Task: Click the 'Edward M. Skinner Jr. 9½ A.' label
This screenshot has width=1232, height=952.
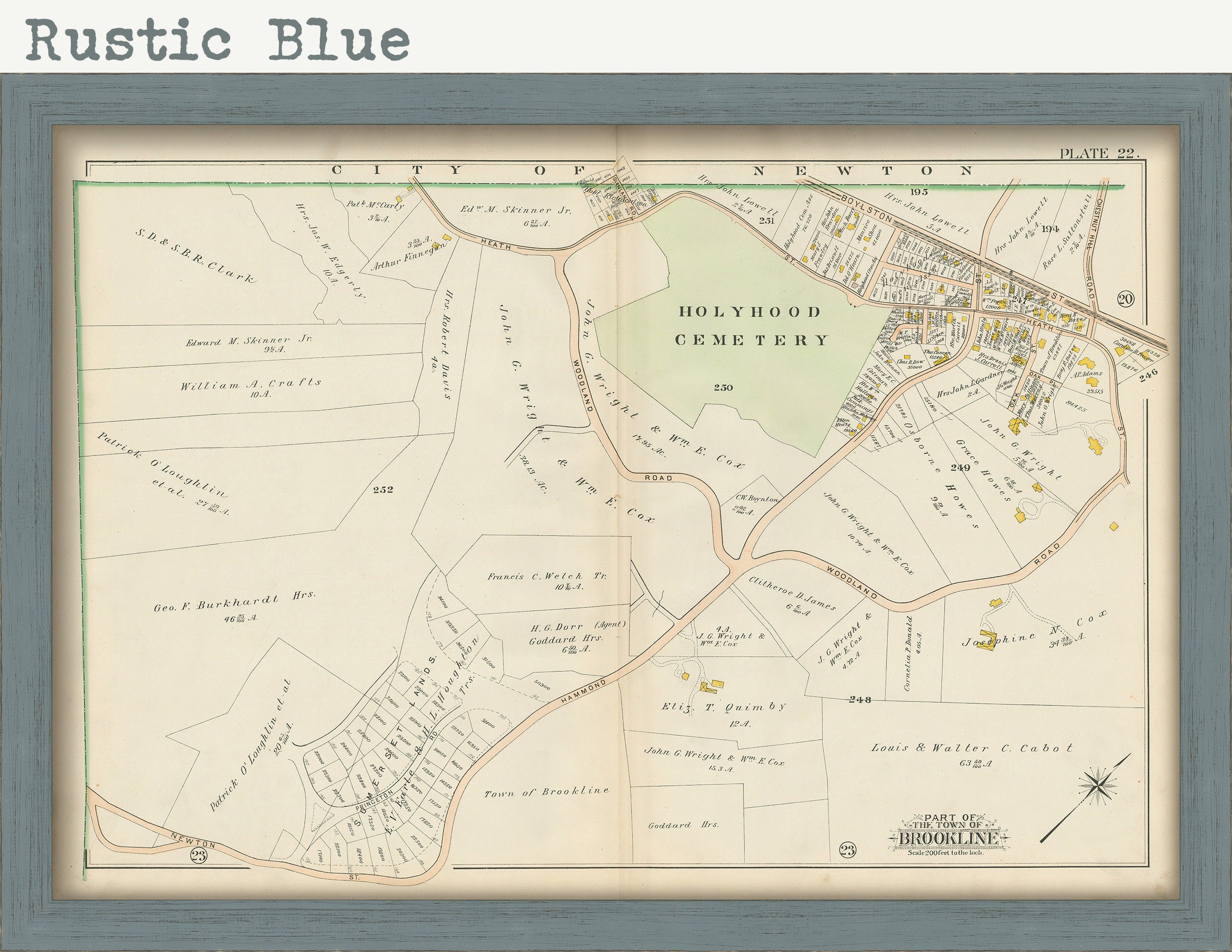Action: [x=249, y=344]
